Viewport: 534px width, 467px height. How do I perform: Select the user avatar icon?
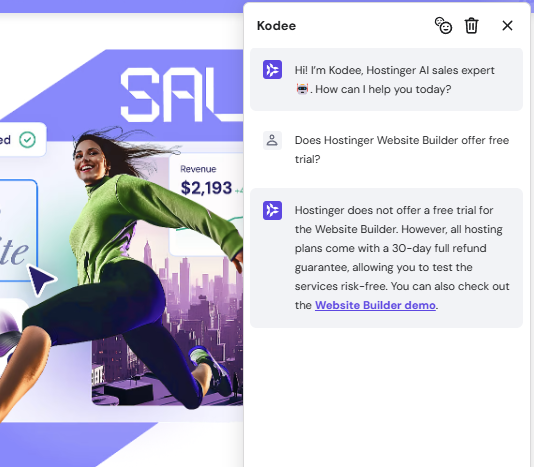[x=272, y=140]
